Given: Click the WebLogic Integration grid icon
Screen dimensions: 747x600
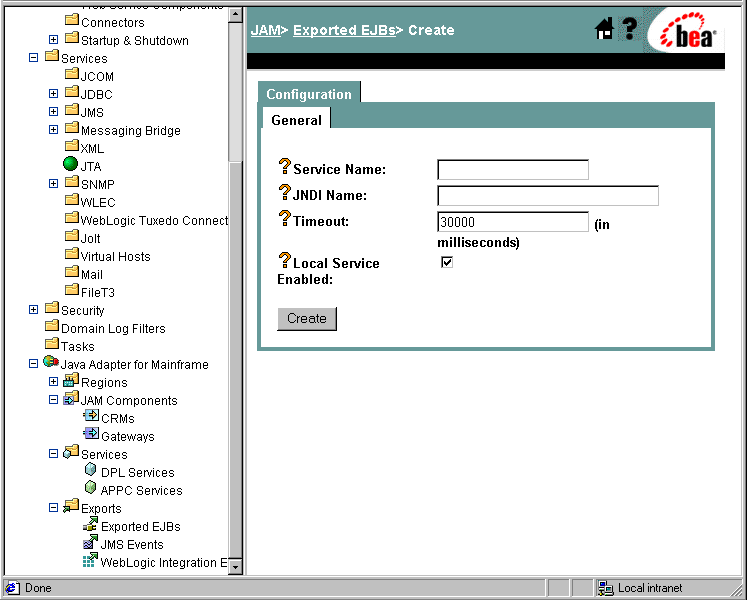Looking at the screenshot, I should point(91,560).
